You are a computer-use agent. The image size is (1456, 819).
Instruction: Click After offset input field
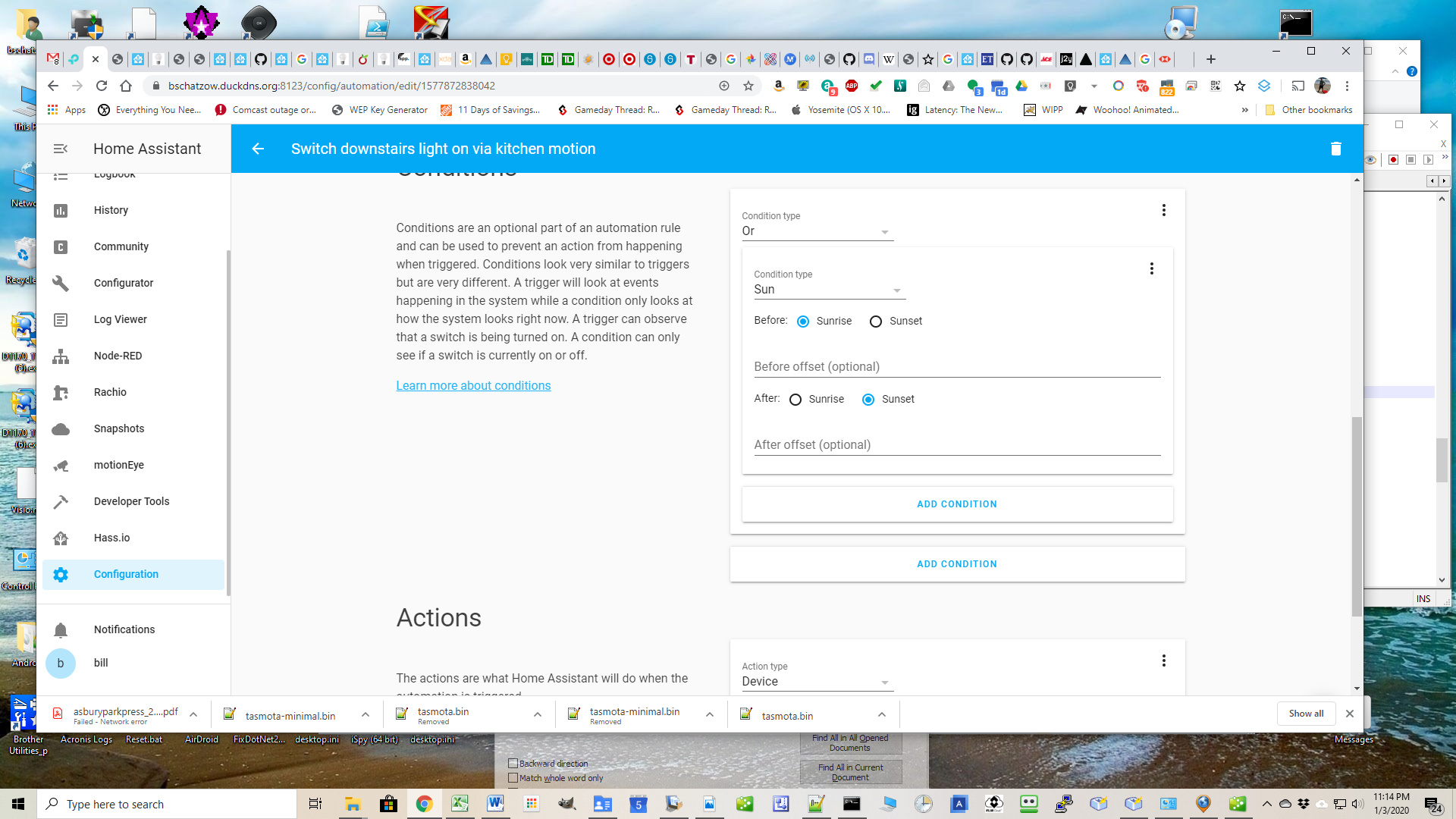[x=957, y=445]
